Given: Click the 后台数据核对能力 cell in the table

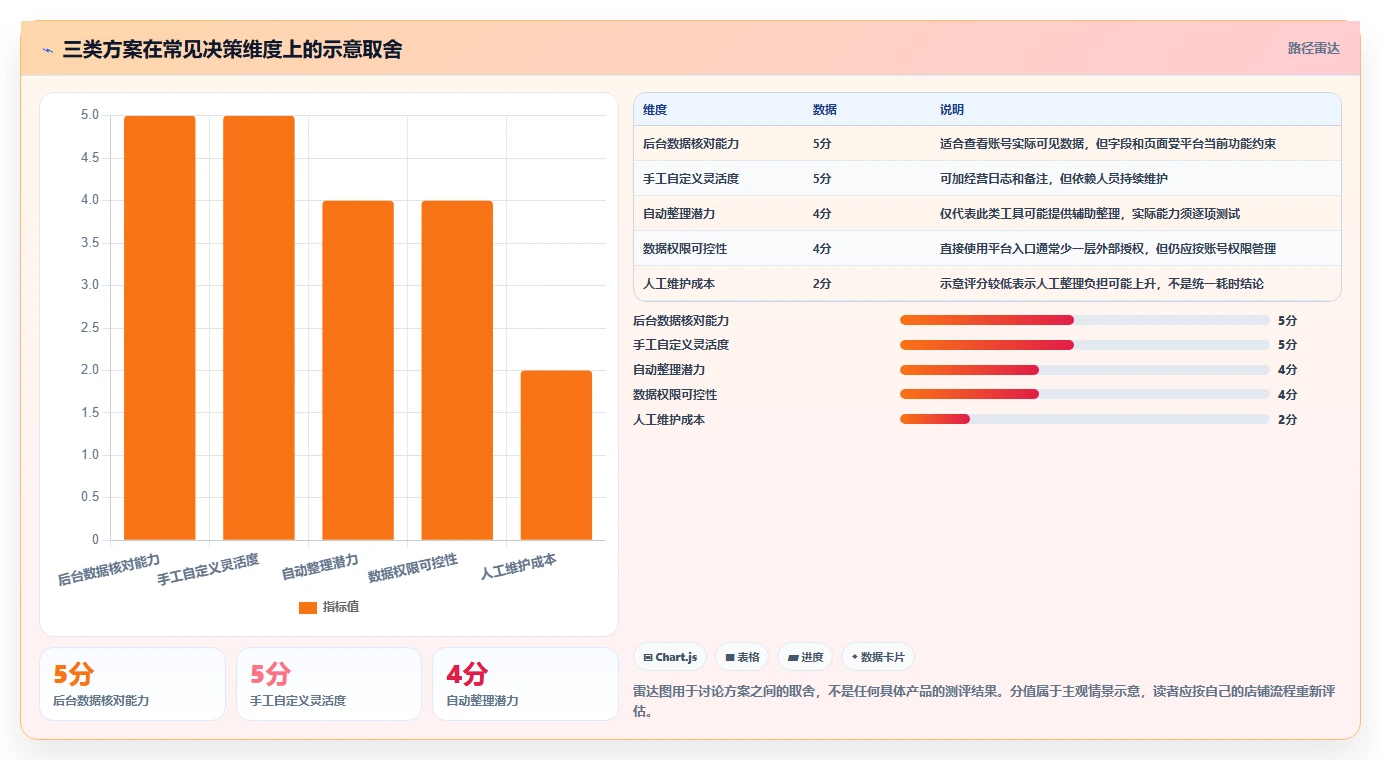Looking at the screenshot, I should pos(691,144).
